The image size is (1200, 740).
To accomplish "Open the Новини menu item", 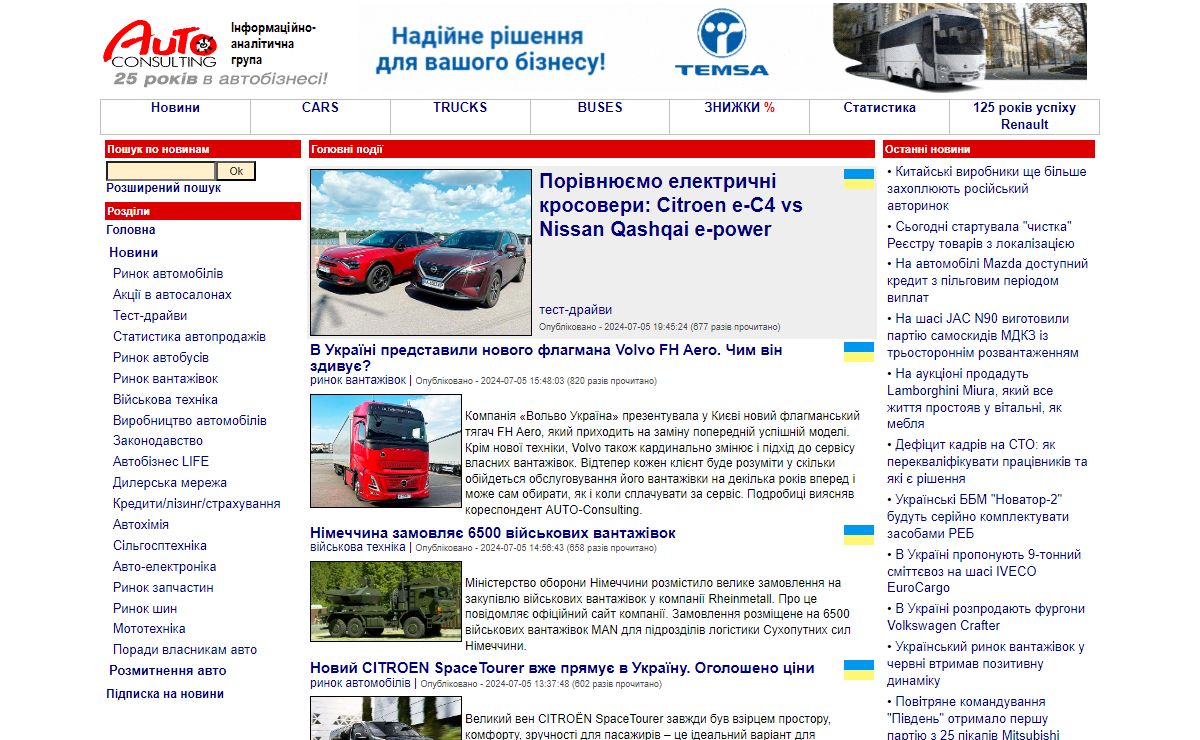I will click(175, 108).
